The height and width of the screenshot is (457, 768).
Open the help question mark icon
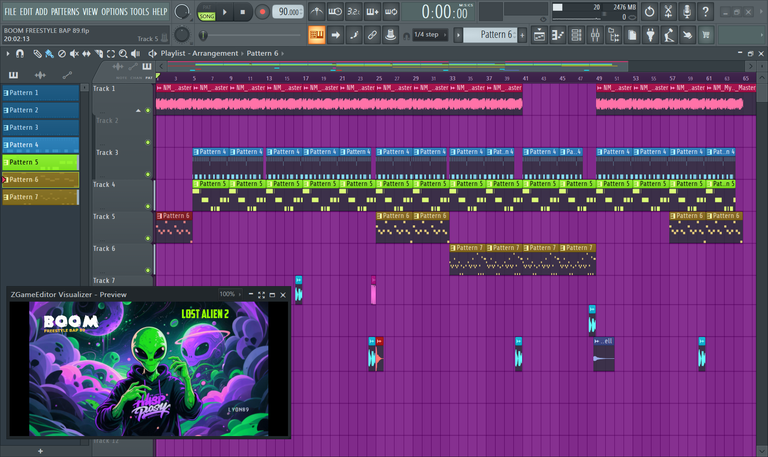pyautogui.click(x=705, y=11)
